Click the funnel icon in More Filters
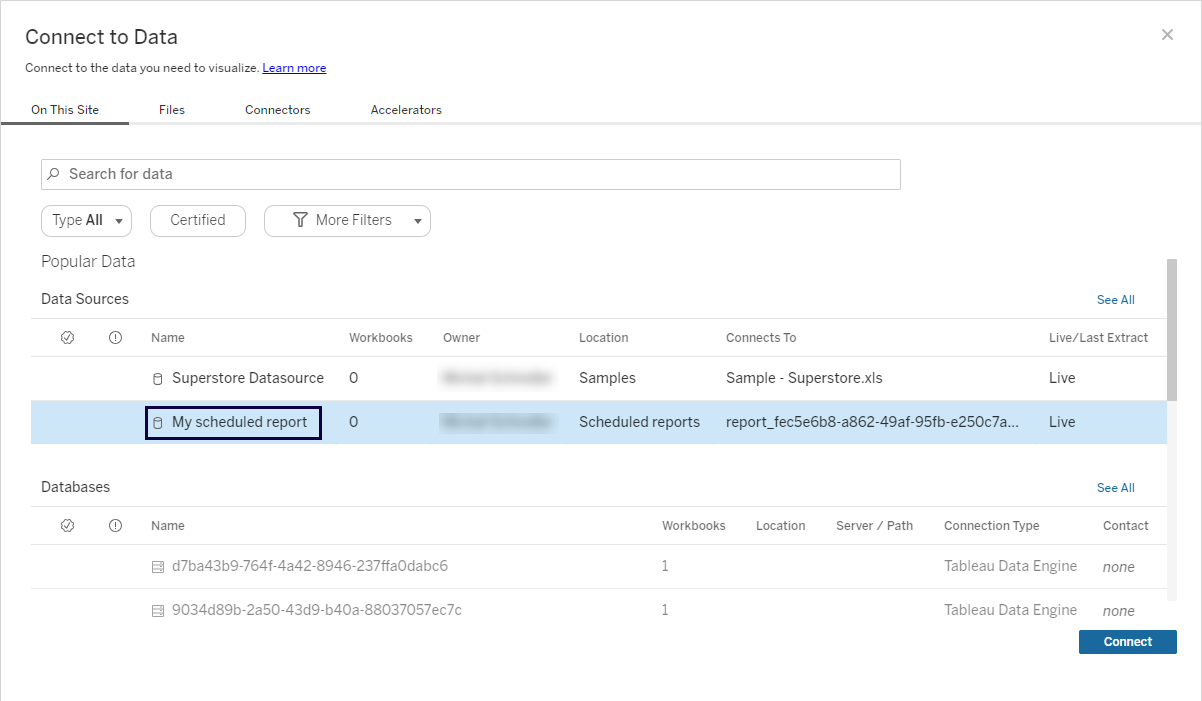Image resolution: width=1202 pixels, height=701 pixels. pos(299,220)
